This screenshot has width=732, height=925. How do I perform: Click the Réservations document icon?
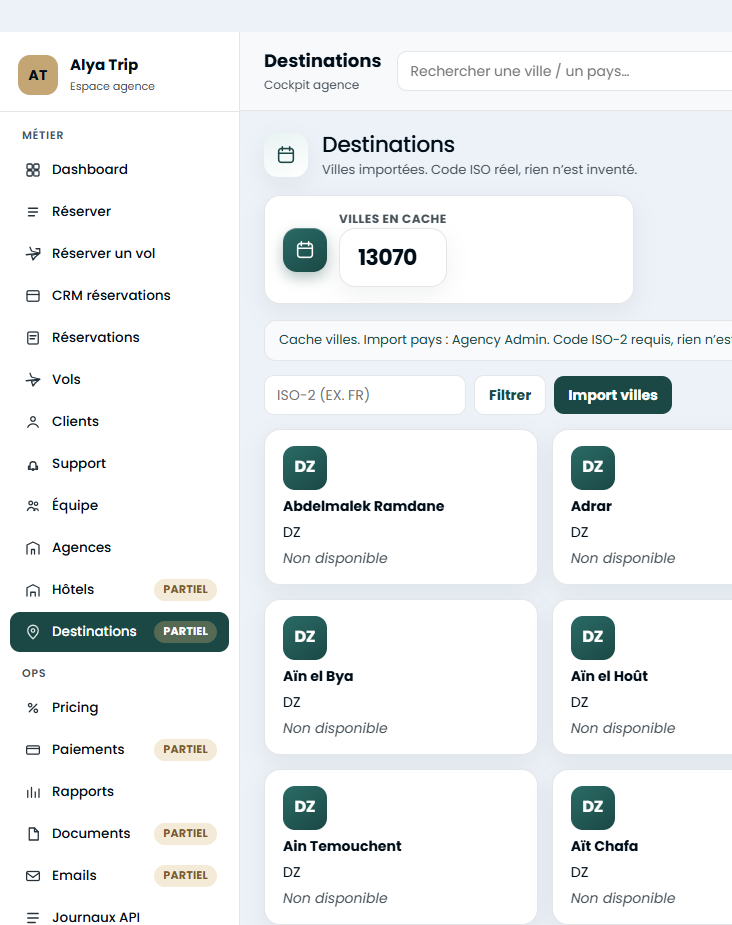pos(33,337)
